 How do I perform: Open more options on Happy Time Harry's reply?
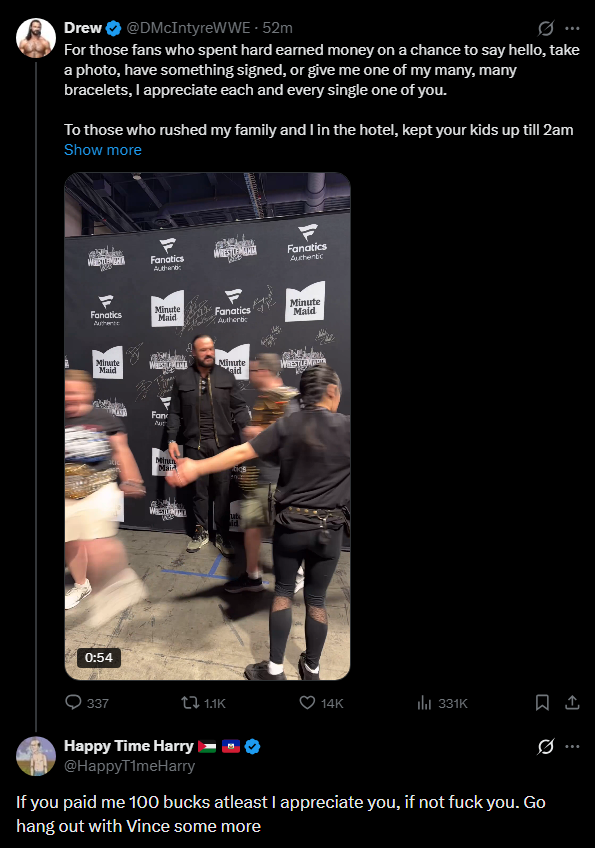pos(572,747)
